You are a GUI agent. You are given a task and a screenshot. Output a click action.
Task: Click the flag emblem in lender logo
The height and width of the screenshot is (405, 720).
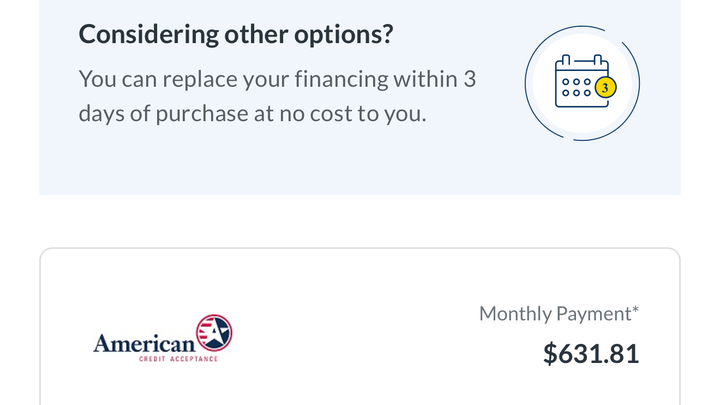(x=213, y=334)
